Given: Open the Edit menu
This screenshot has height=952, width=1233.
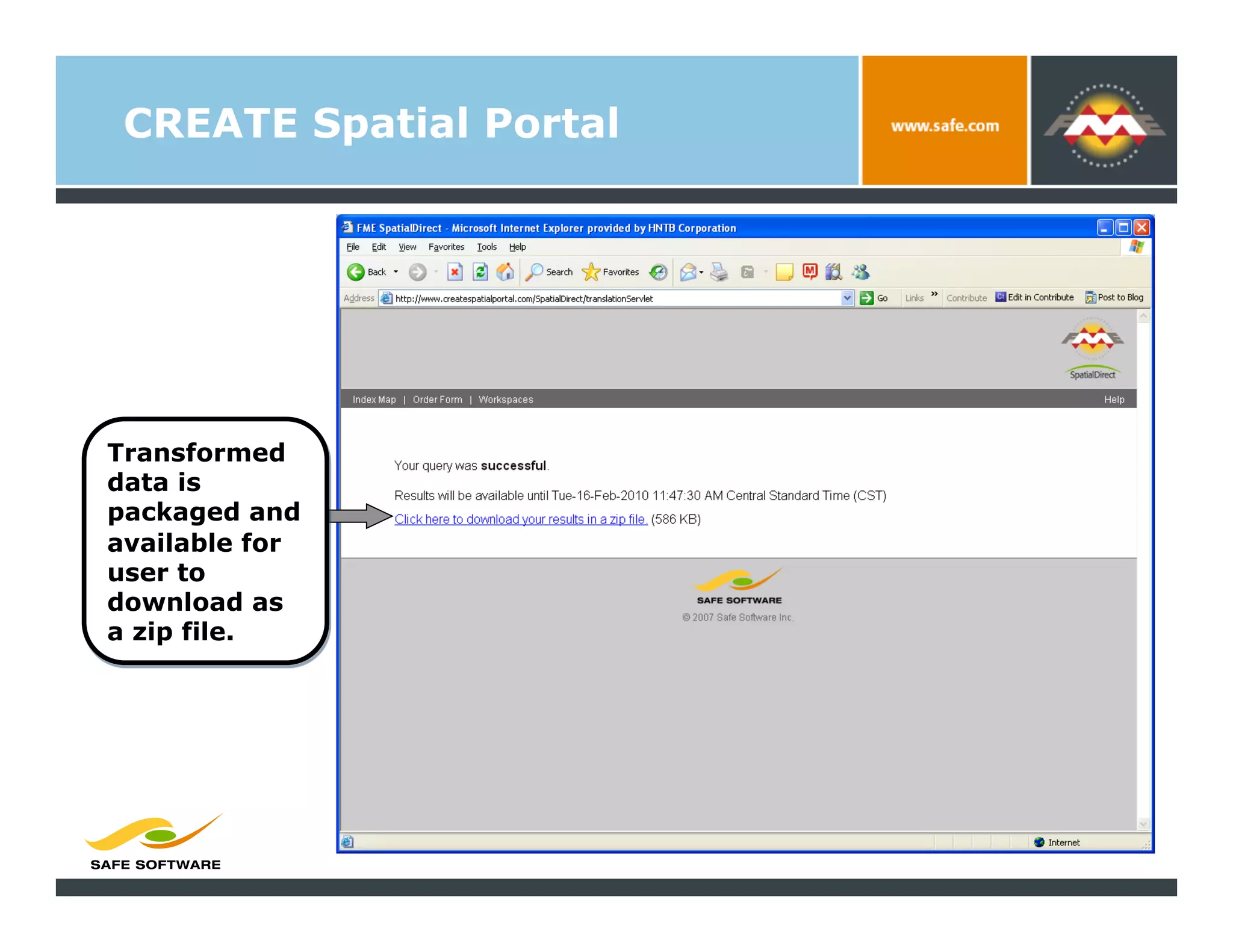Looking at the screenshot, I should point(379,247).
